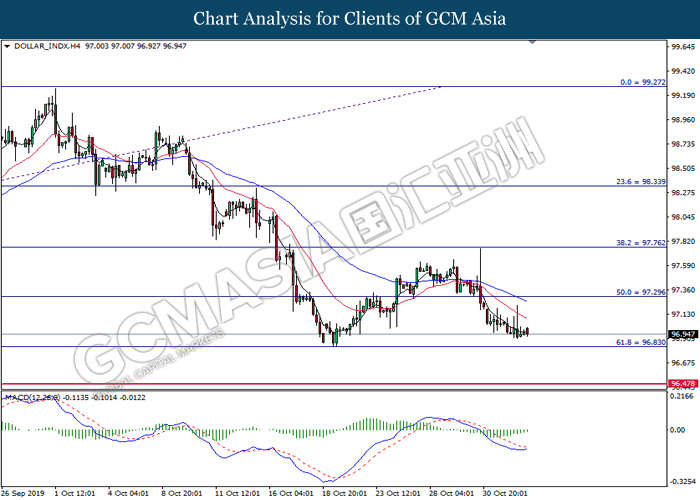Click the 96.675 price axis value
The width and height of the screenshot is (700, 500).
683,363
